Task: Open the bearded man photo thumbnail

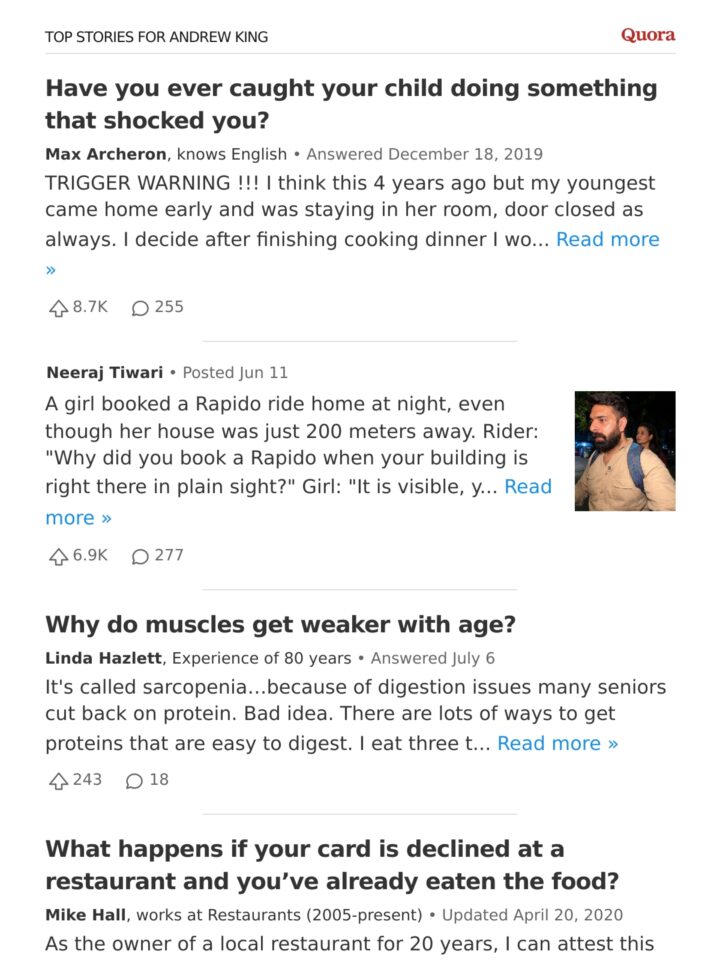Action: coord(625,451)
